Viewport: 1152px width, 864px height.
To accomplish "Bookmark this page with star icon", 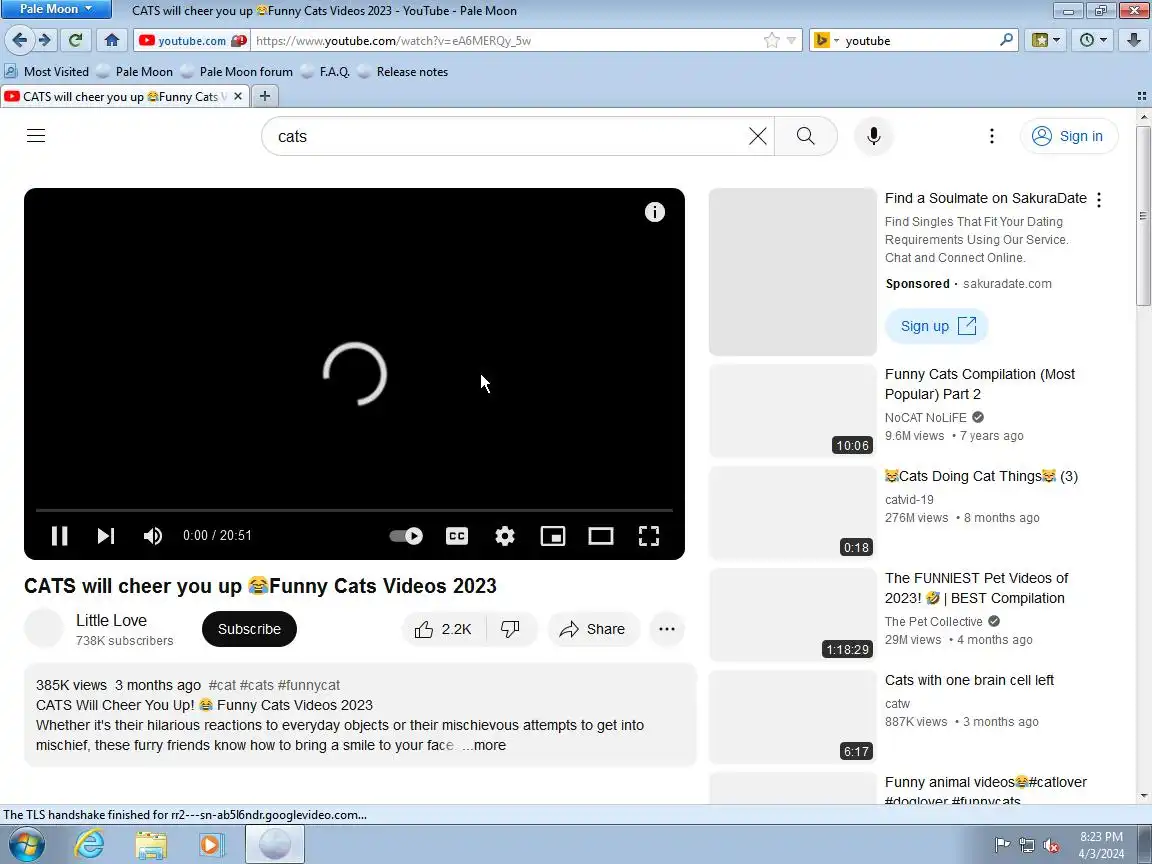I will click(771, 40).
